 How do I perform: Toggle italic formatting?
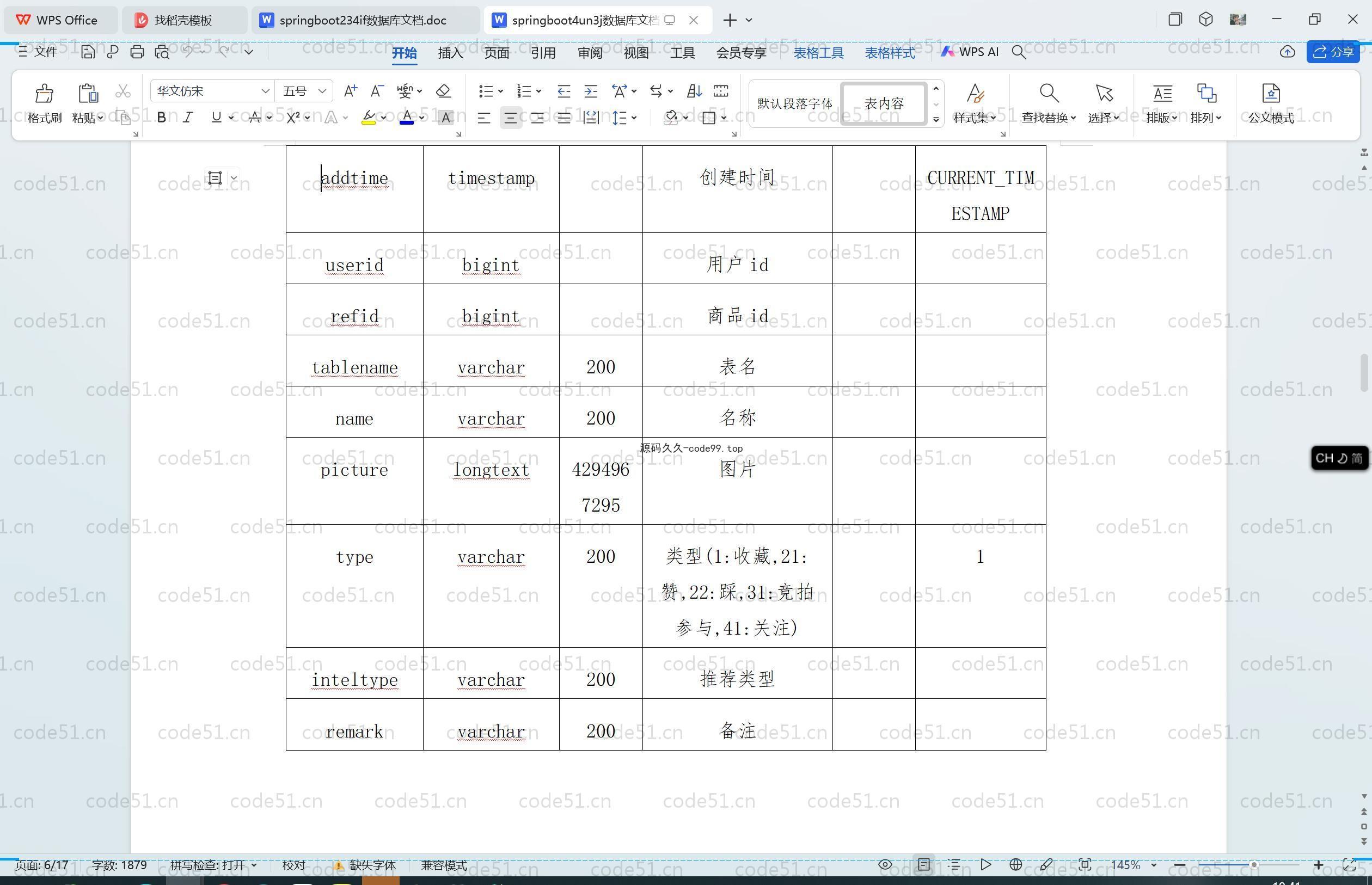(188, 118)
